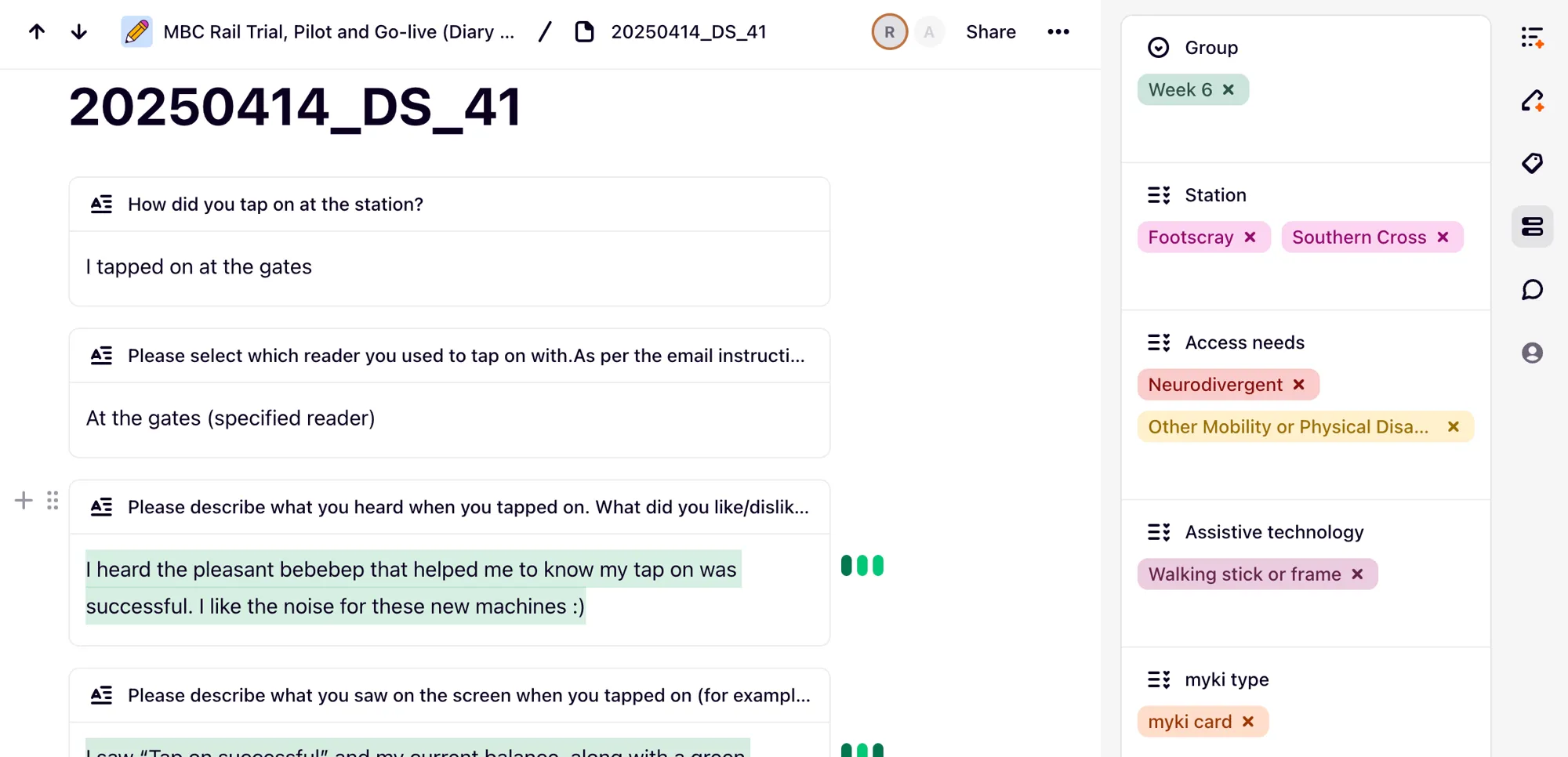Open the 20250414_DS_41 breadcrumb
Image resolution: width=1568 pixels, height=757 pixels.
[688, 32]
